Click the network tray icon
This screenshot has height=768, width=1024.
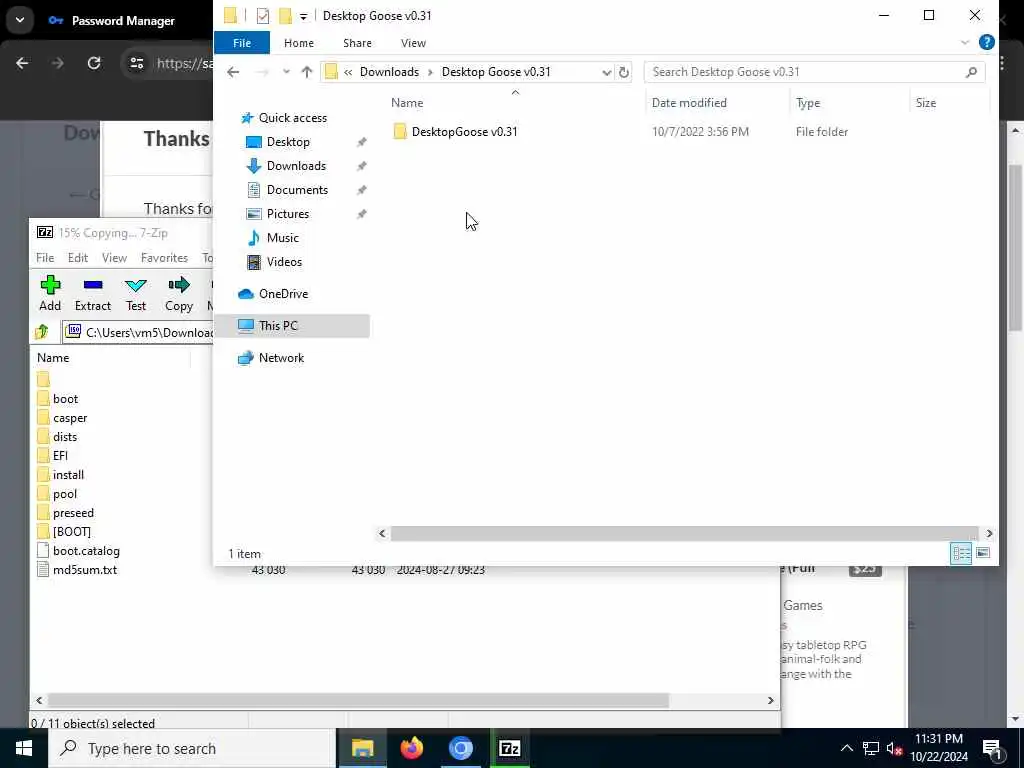[x=871, y=748]
